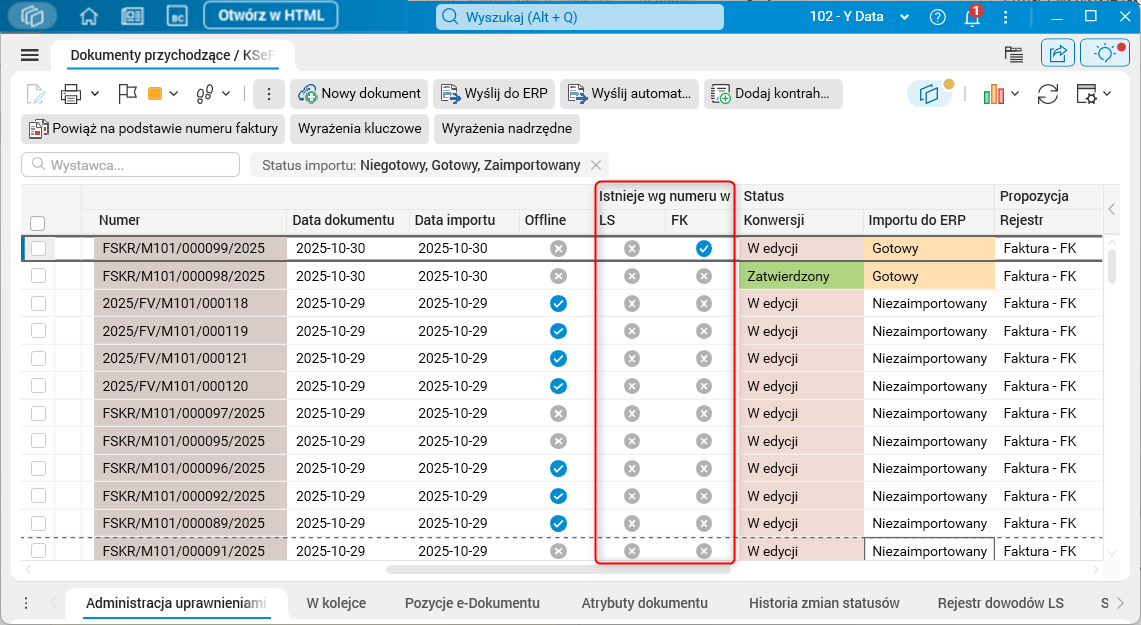1141x625 pixels.
Task: Expand table settings dropdown arrow
Action: 1107,94
